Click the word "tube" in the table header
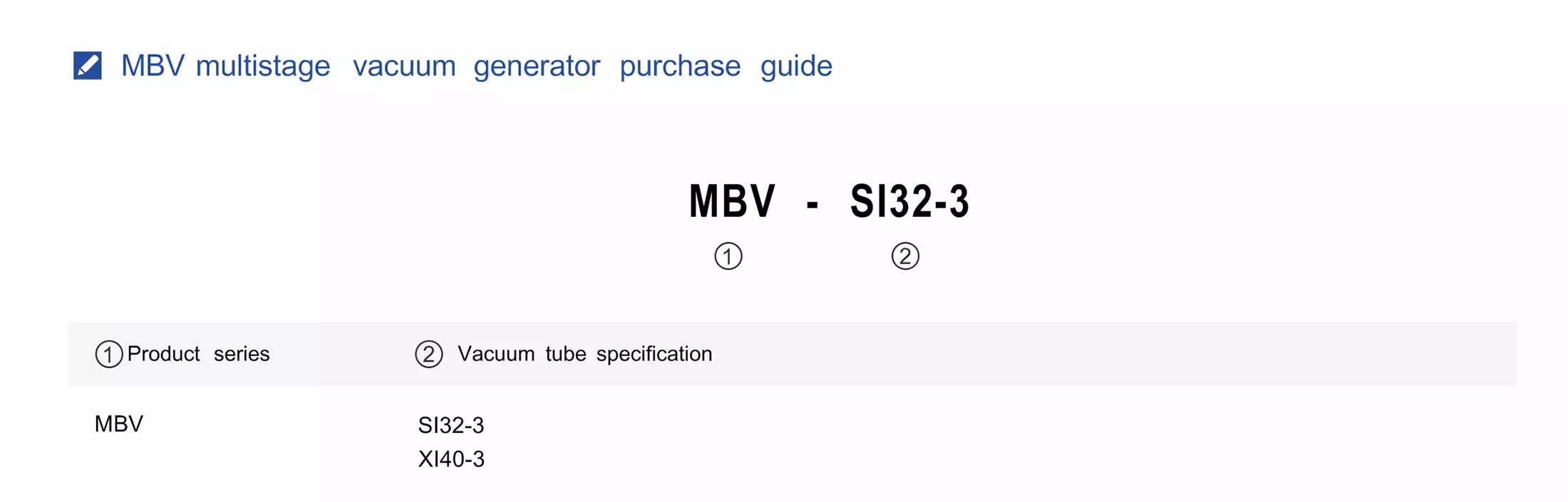This screenshot has width=1568, height=502. pyautogui.click(x=566, y=354)
